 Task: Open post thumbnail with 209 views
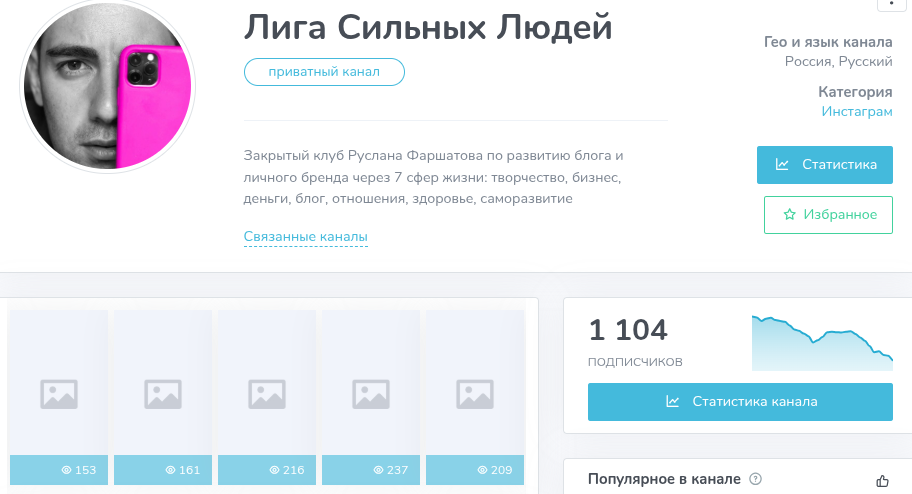point(475,397)
